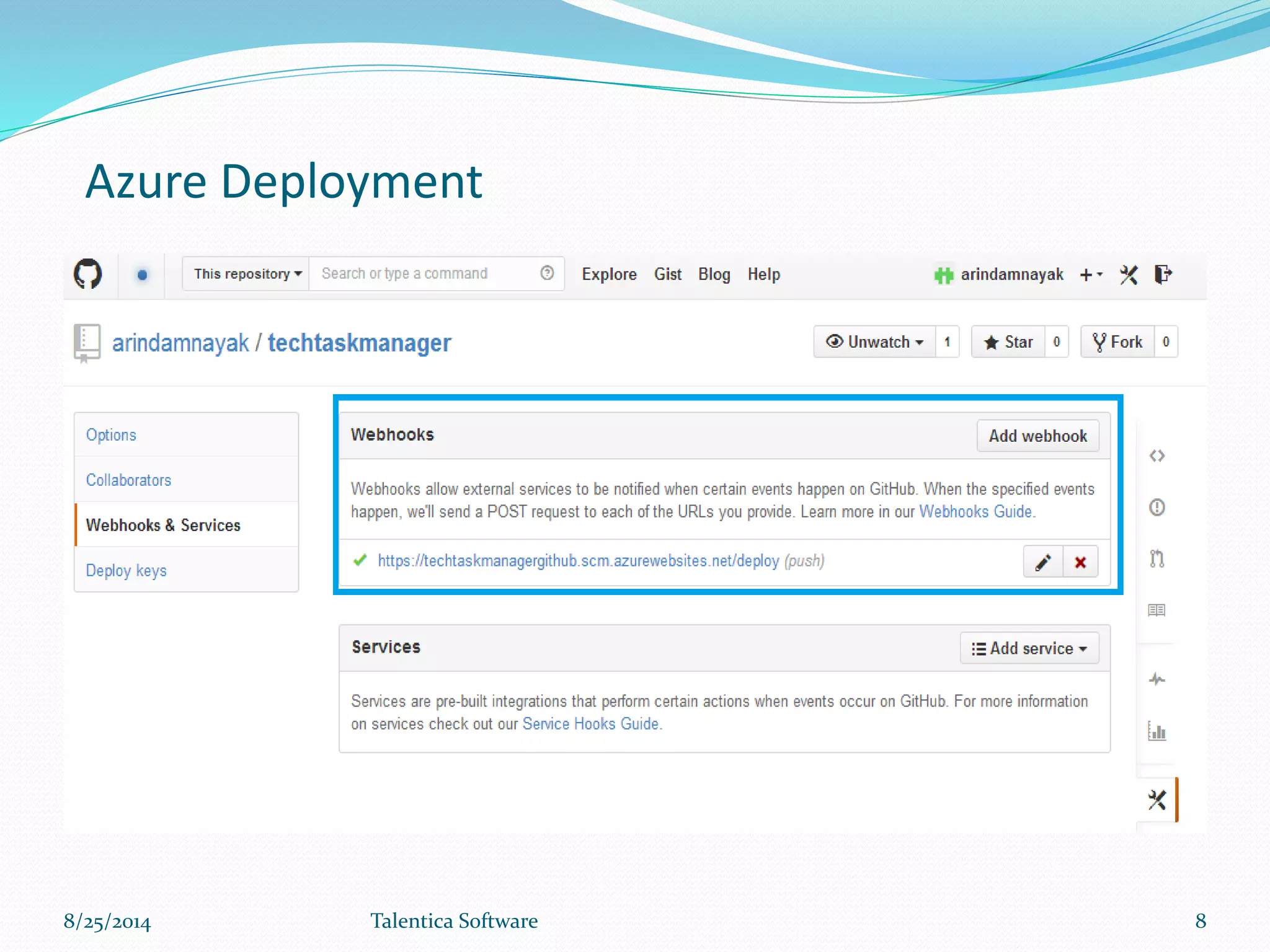Click the techtaskmanager repository name link

359,343
